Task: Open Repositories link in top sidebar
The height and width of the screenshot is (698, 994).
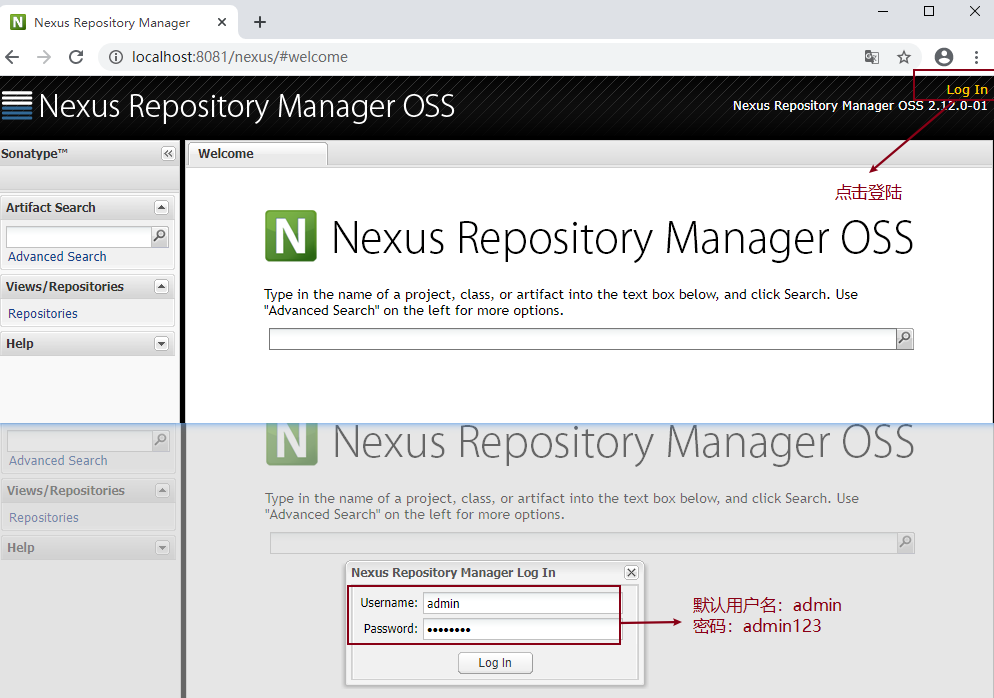Action: (x=42, y=314)
